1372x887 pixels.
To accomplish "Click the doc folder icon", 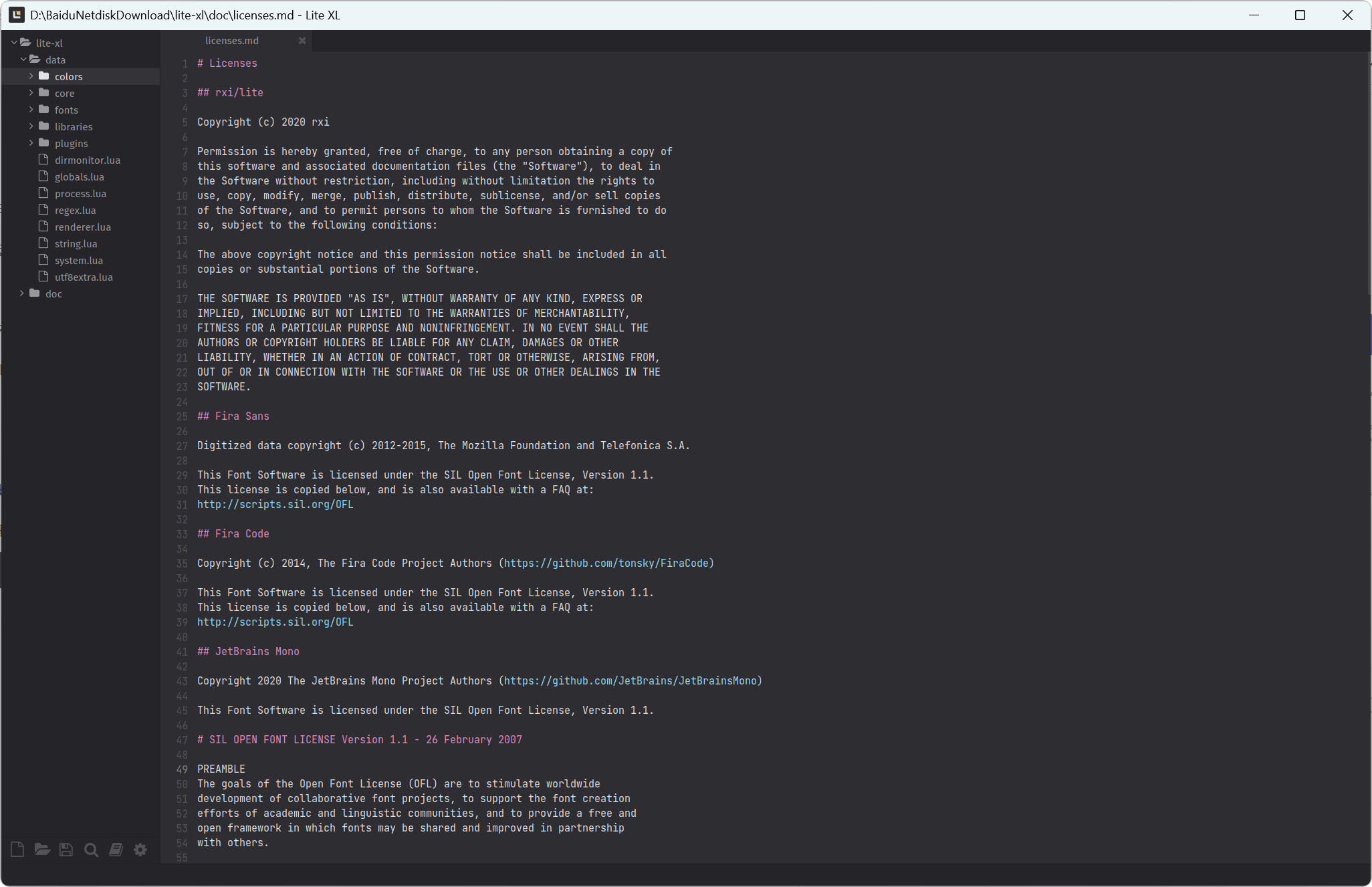I will click(x=35, y=293).
